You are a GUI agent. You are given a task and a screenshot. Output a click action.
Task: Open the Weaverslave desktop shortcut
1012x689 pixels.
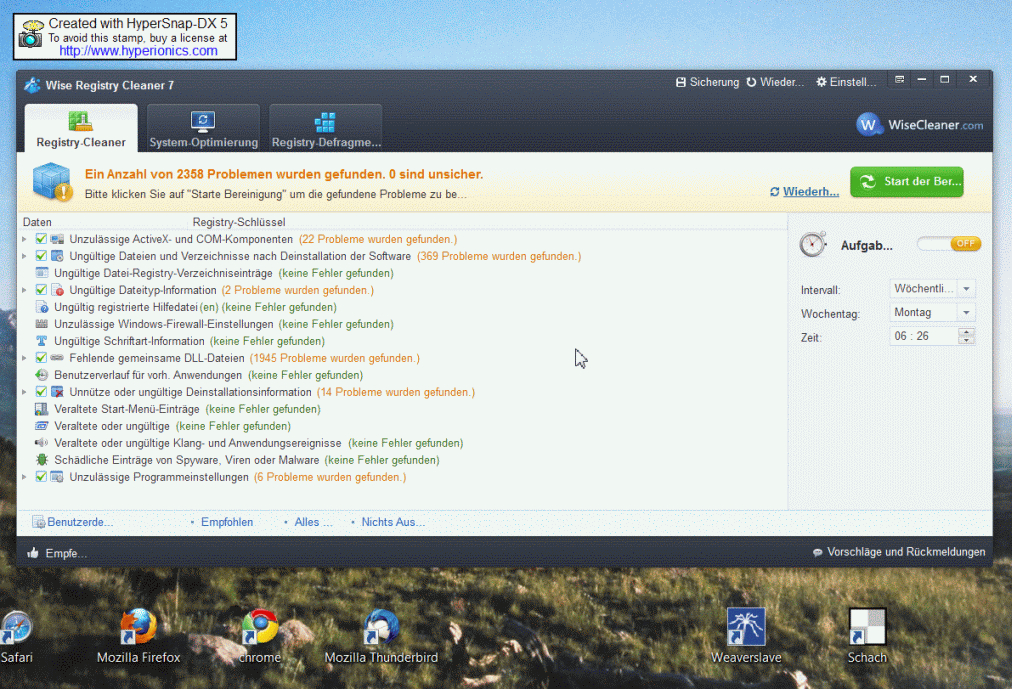746,637
